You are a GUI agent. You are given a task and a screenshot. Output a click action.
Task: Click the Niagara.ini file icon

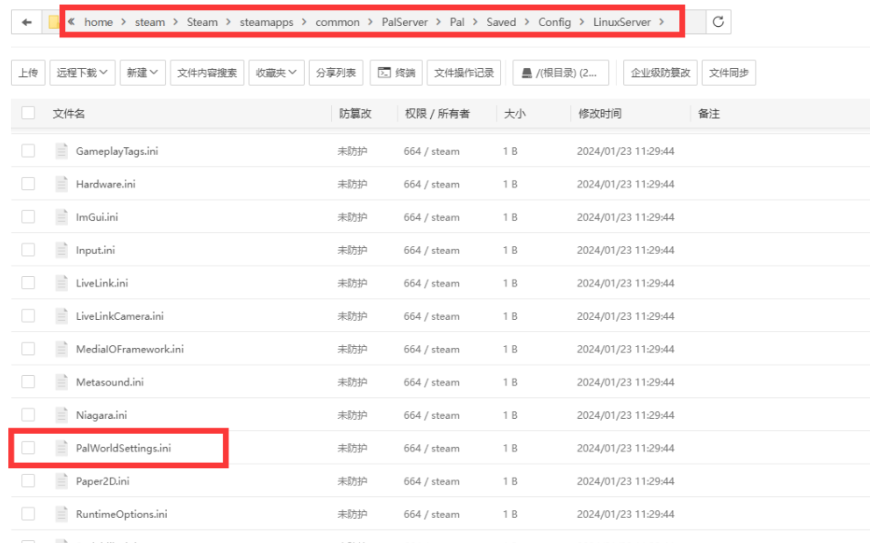pos(62,415)
